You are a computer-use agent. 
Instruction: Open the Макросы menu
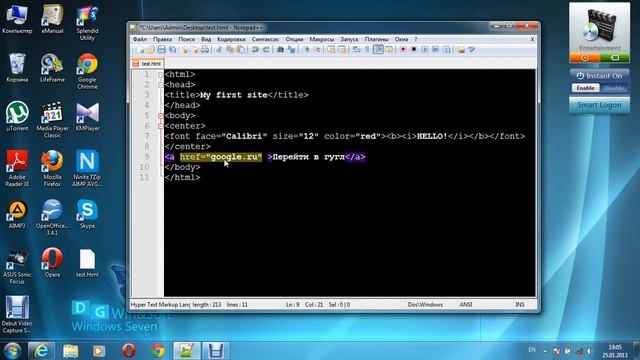(322, 39)
